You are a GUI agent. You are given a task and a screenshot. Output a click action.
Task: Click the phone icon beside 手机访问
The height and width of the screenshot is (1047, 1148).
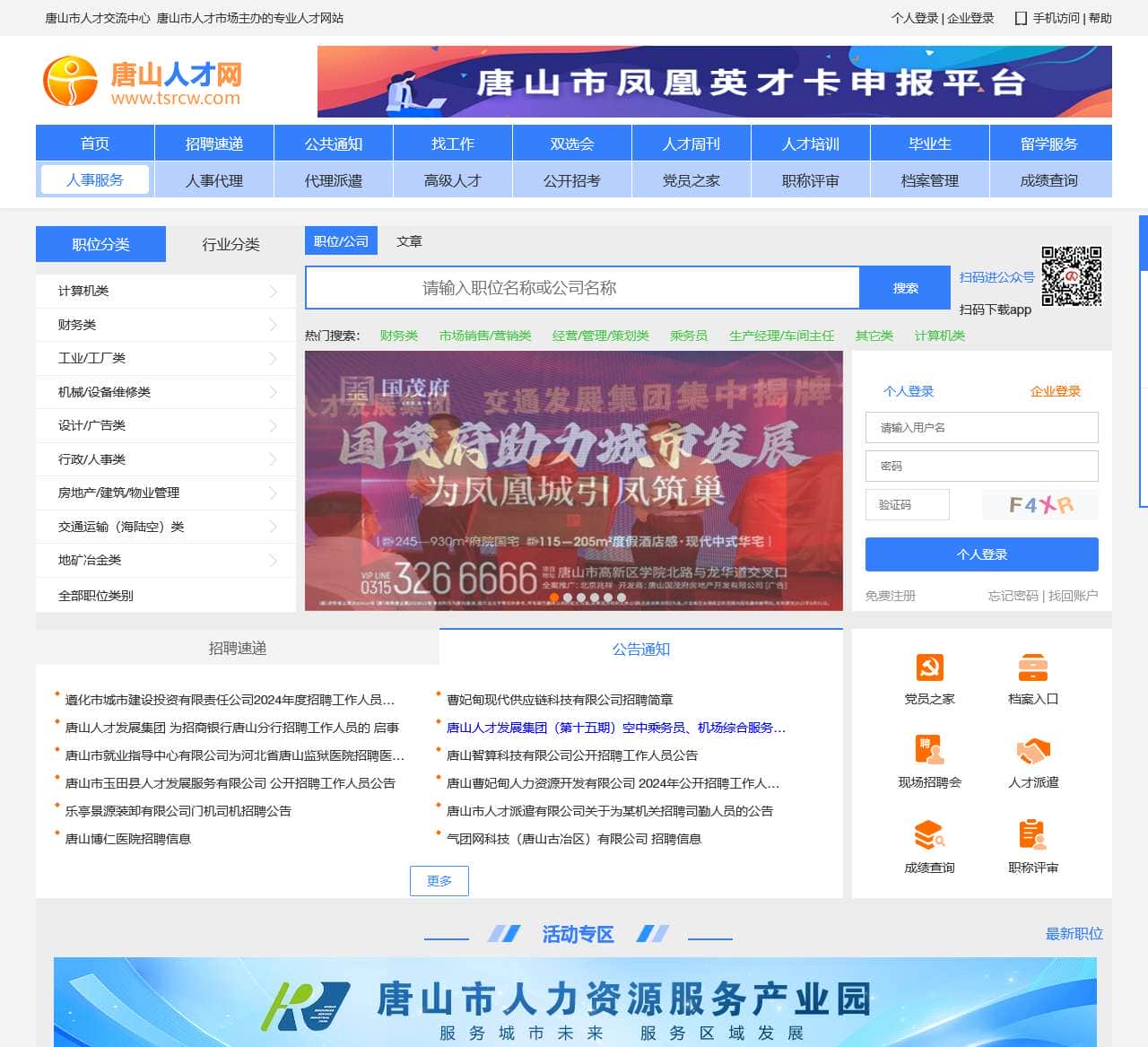[1021, 18]
